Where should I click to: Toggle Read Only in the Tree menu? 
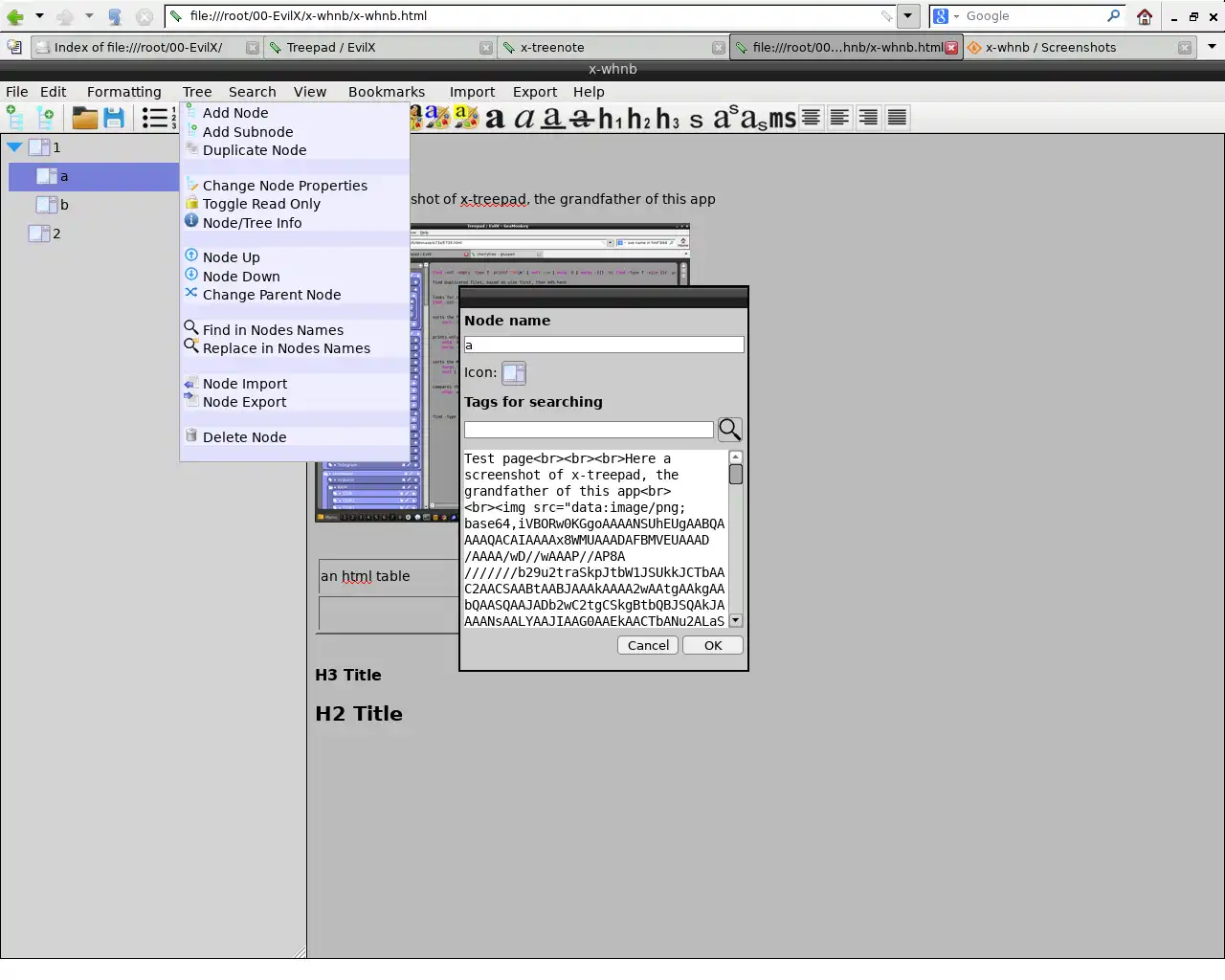point(261,204)
